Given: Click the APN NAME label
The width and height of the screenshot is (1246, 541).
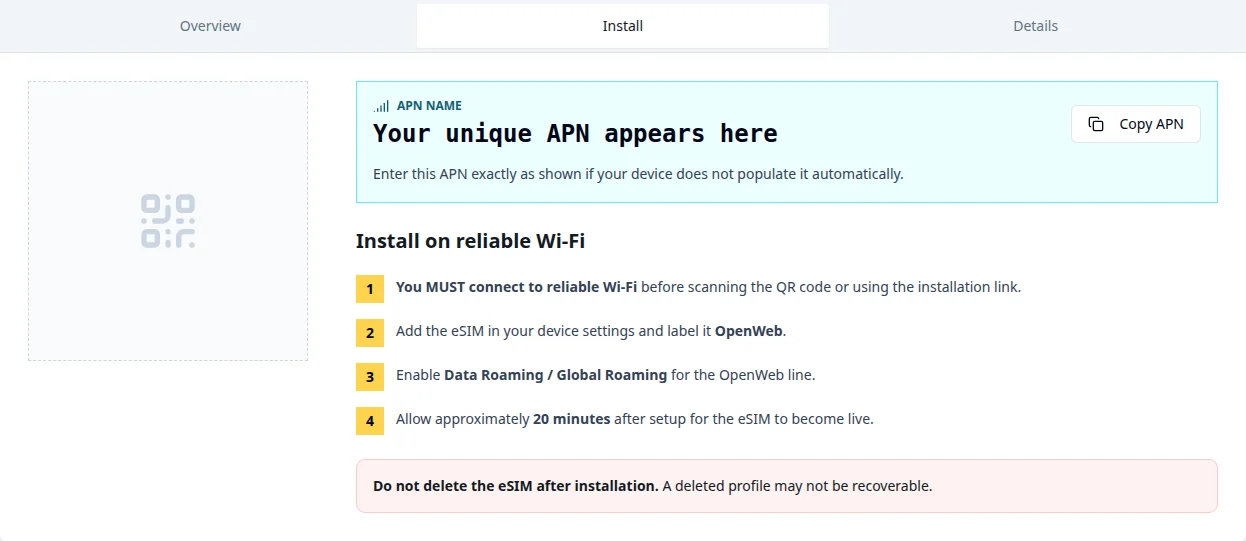Looking at the screenshot, I should (429, 106).
